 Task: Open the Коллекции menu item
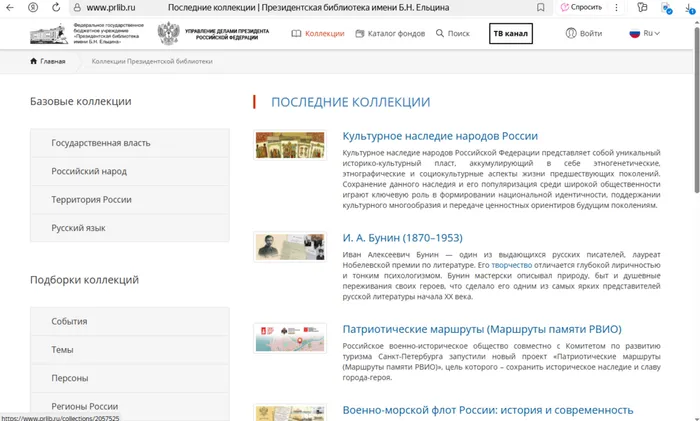click(x=318, y=33)
